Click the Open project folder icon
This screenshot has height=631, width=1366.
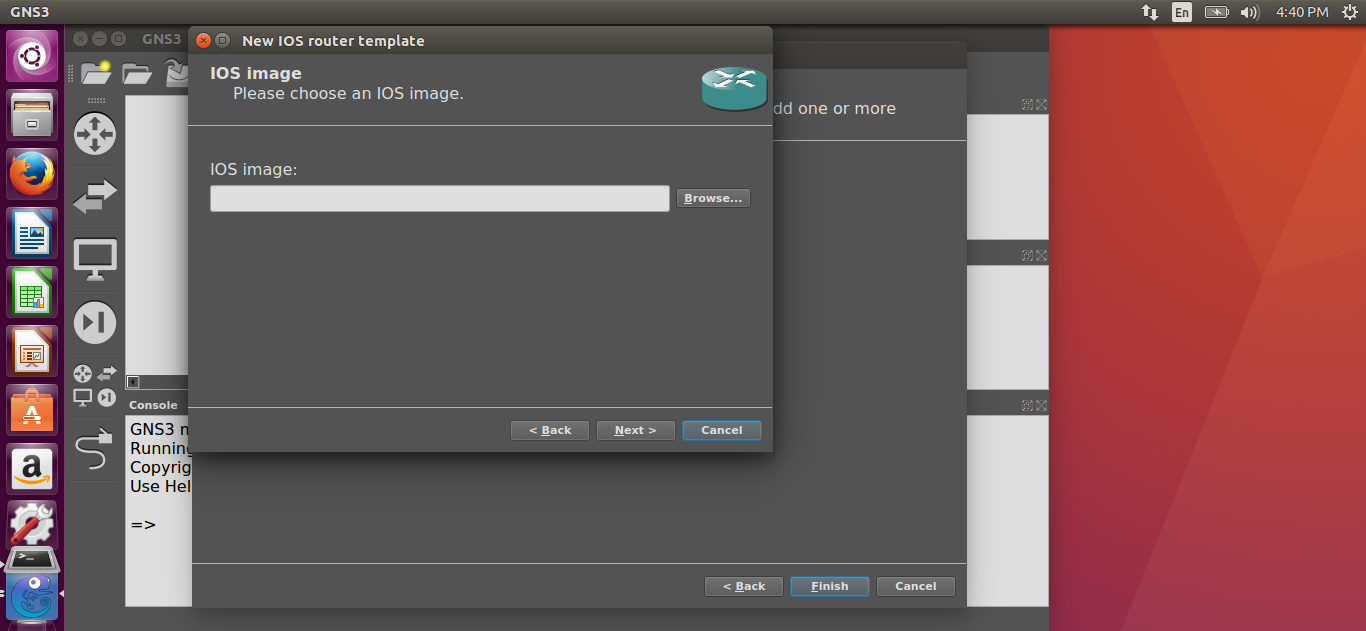click(136, 72)
